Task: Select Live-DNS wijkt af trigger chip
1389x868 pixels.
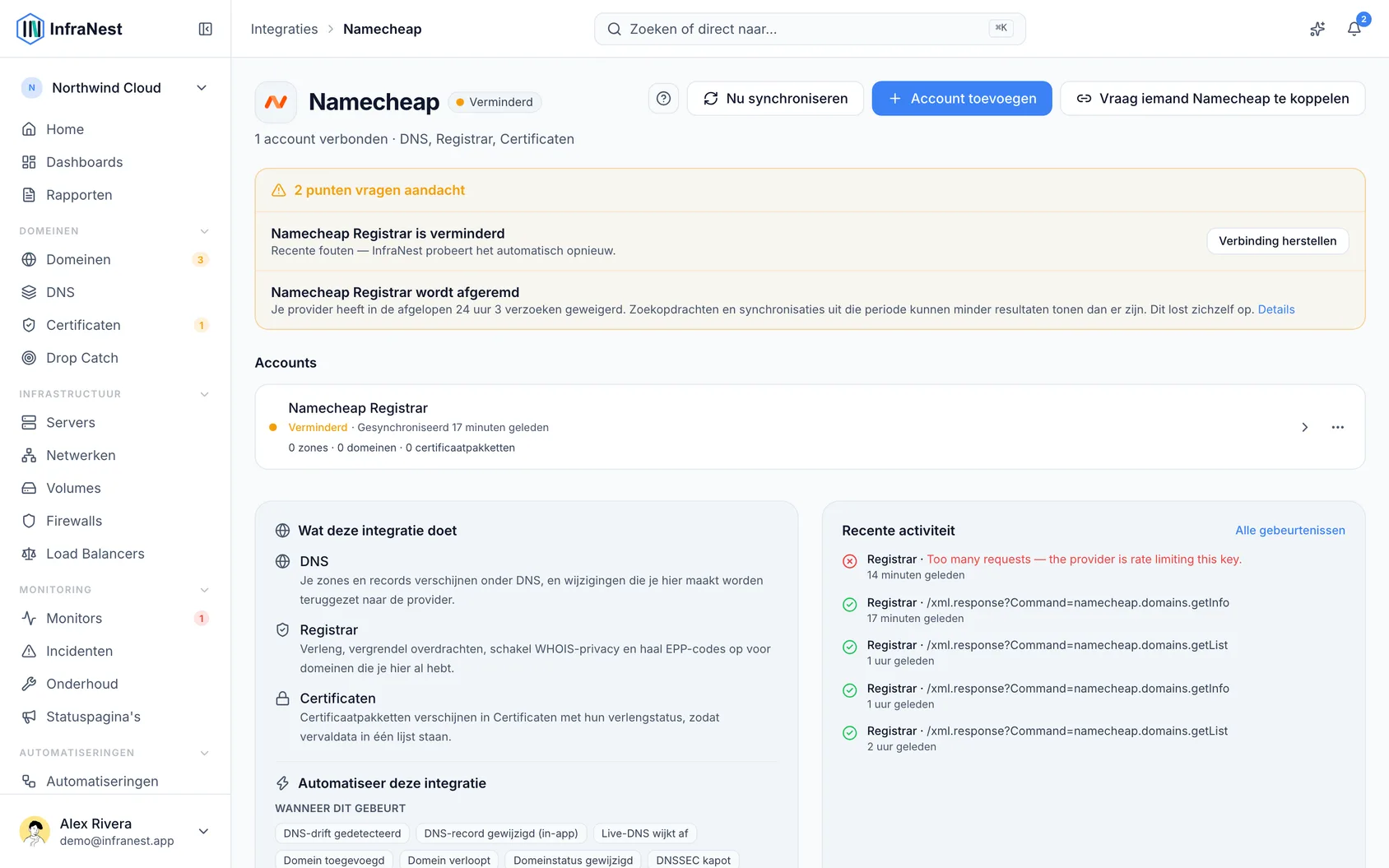Action: point(644,833)
